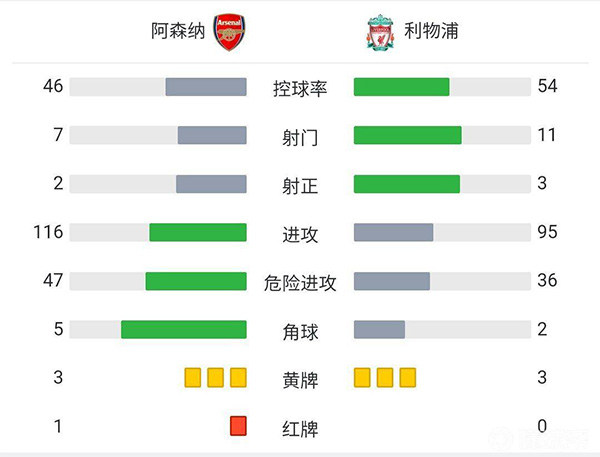Image resolution: width=600 pixels, height=457 pixels.
Task: Select the 阿森纳 team name
Action: click(x=178, y=31)
